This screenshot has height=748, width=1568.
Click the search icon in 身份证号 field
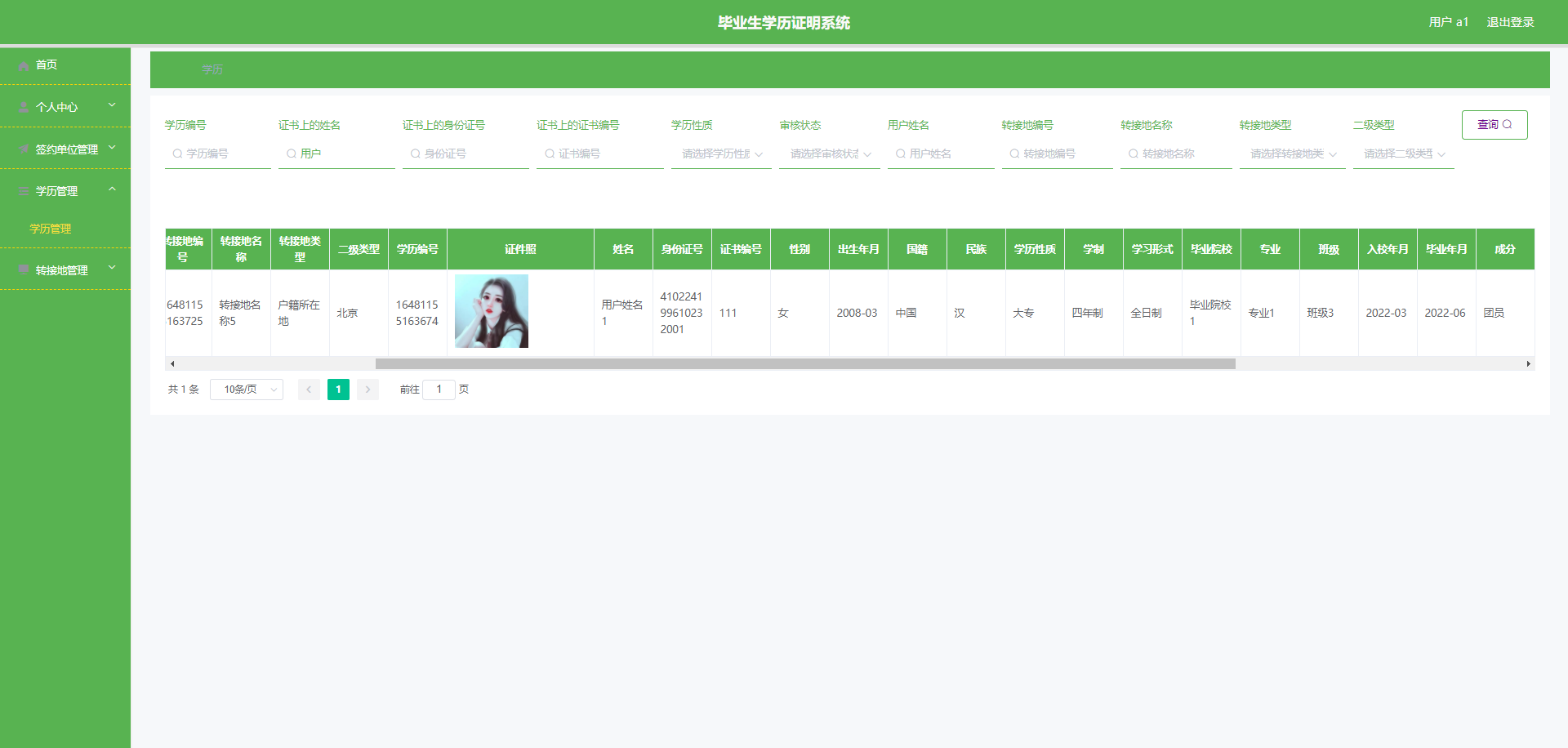[415, 154]
